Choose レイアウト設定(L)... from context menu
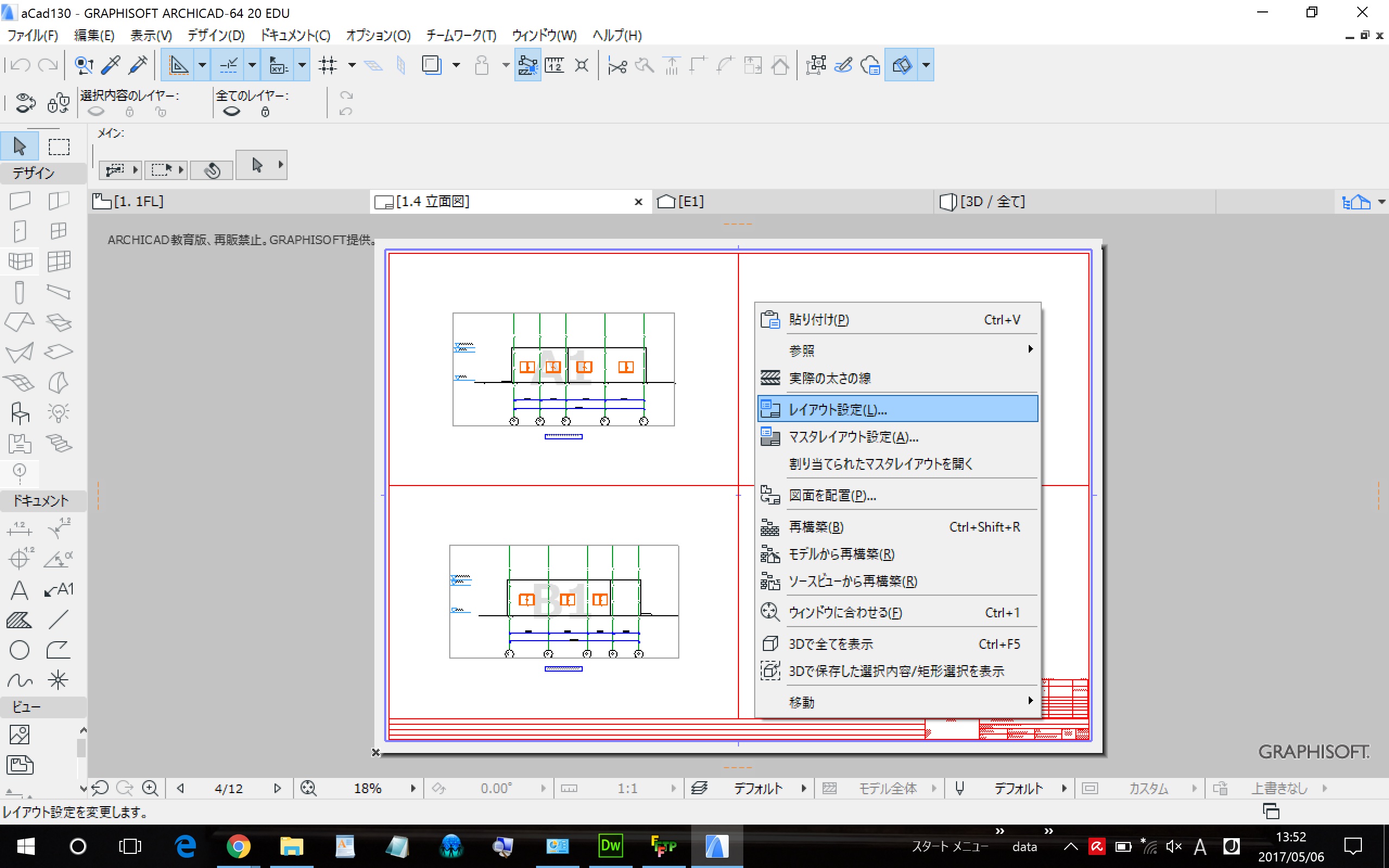The width and height of the screenshot is (1389, 868). point(897,409)
